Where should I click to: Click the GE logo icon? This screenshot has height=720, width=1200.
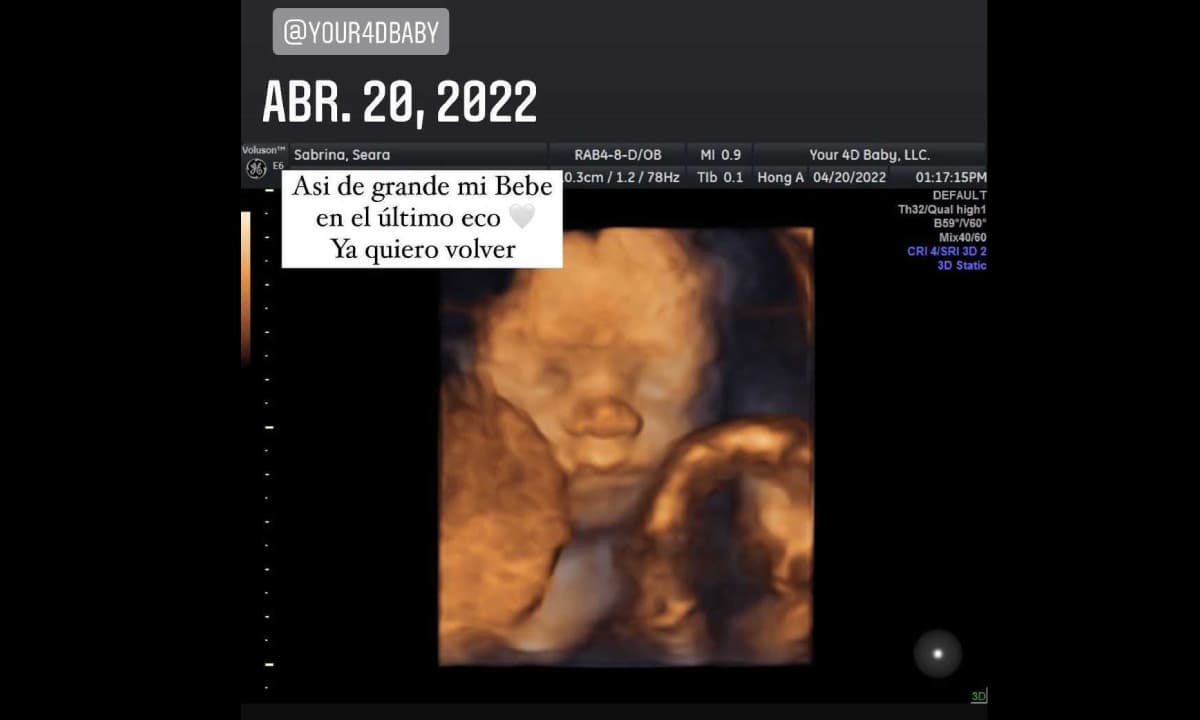pyautogui.click(x=256, y=169)
